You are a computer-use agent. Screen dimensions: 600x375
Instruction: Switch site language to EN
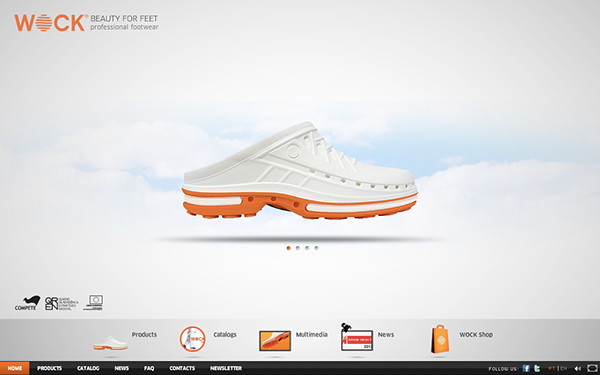[564, 368]
